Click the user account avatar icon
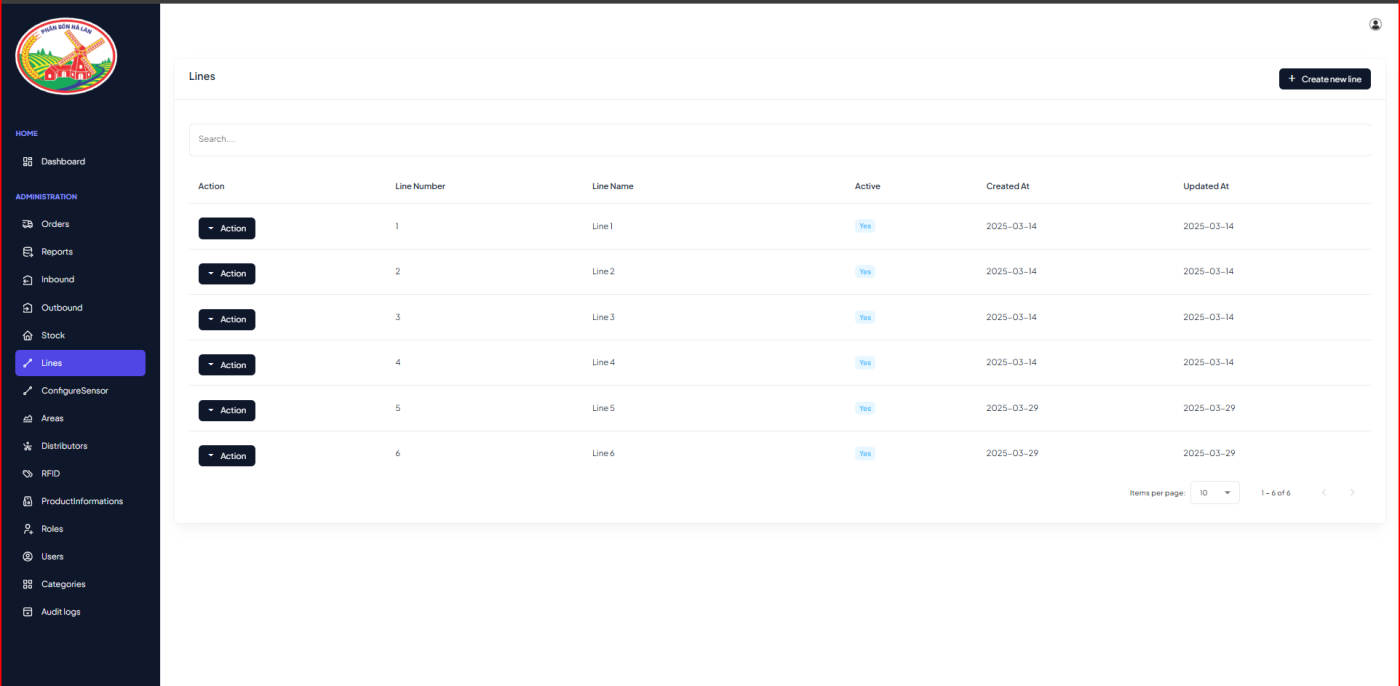The height and width of the screenshot is (686, 1400). (x=1375, y=24)
